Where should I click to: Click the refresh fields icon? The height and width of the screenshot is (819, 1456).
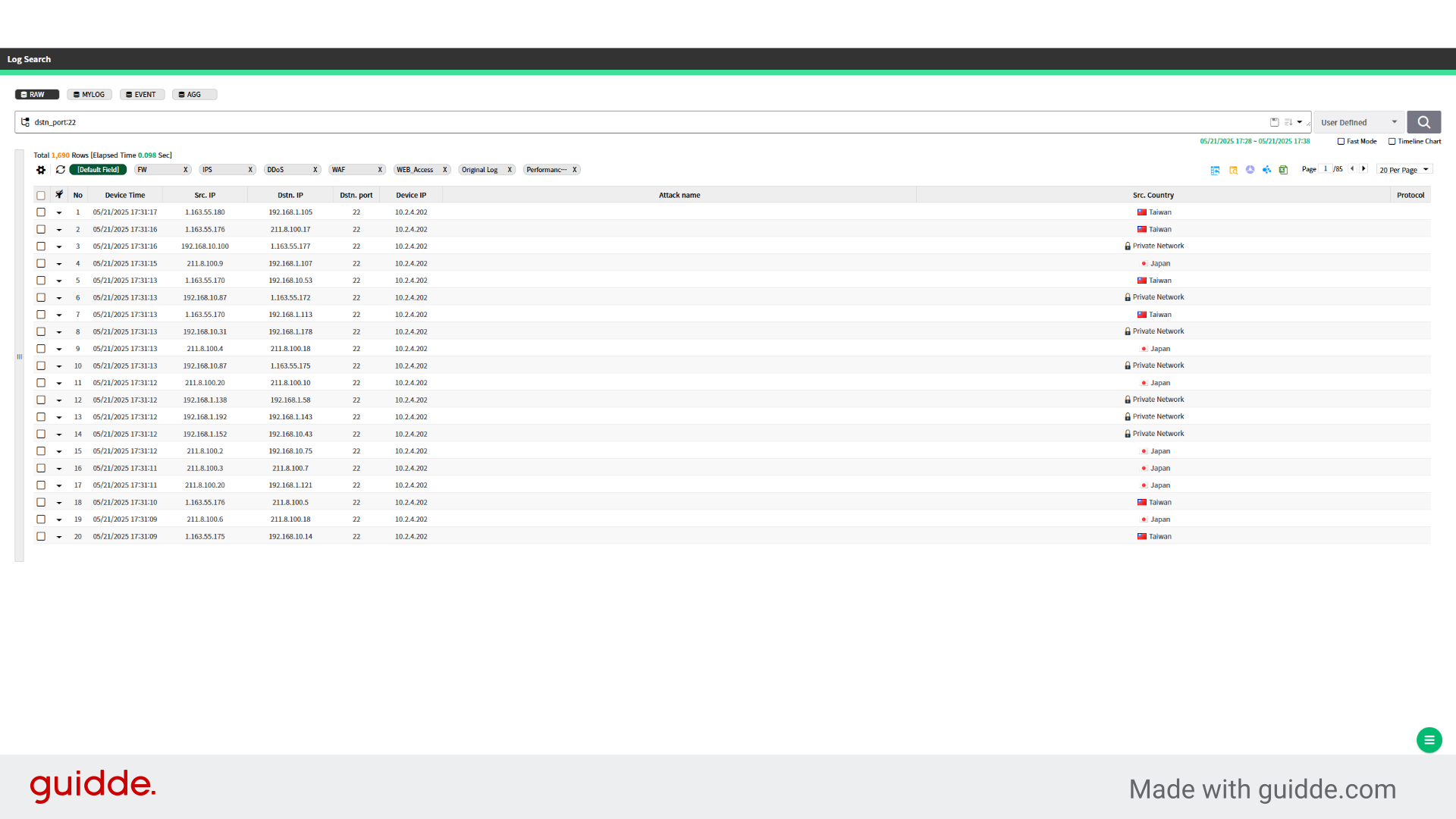tap(61, 170)
